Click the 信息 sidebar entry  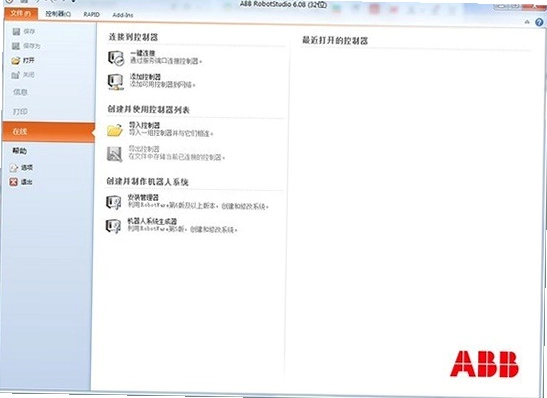pyautogui.click(x=20, y=92)
